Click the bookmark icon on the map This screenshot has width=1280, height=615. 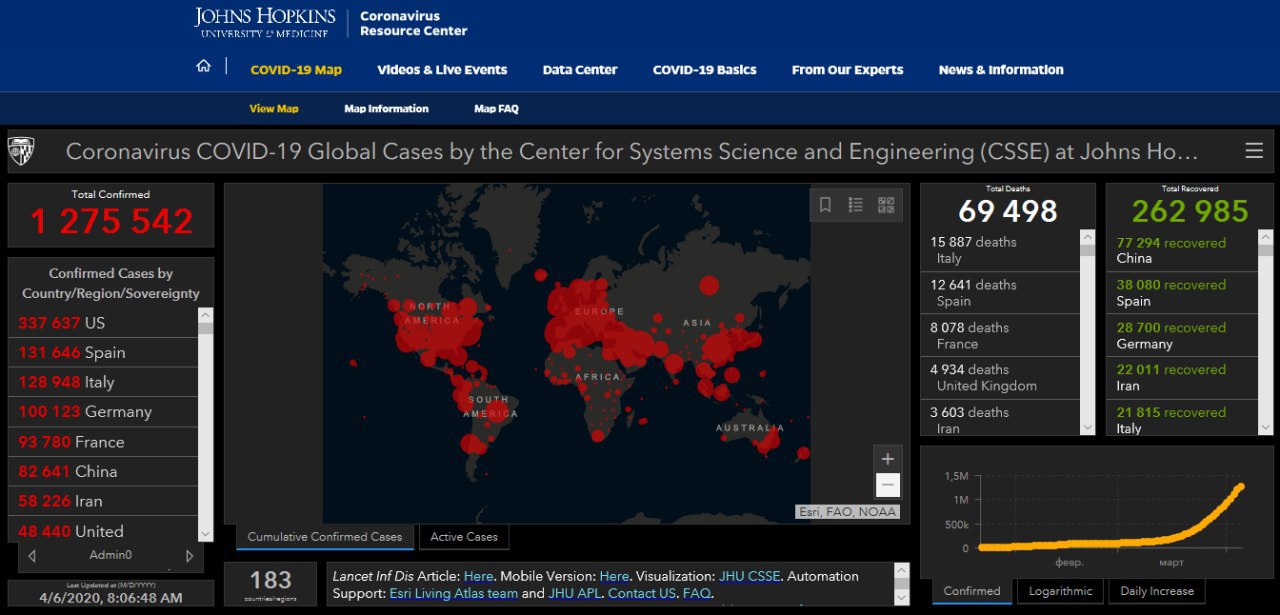point(825,205)
